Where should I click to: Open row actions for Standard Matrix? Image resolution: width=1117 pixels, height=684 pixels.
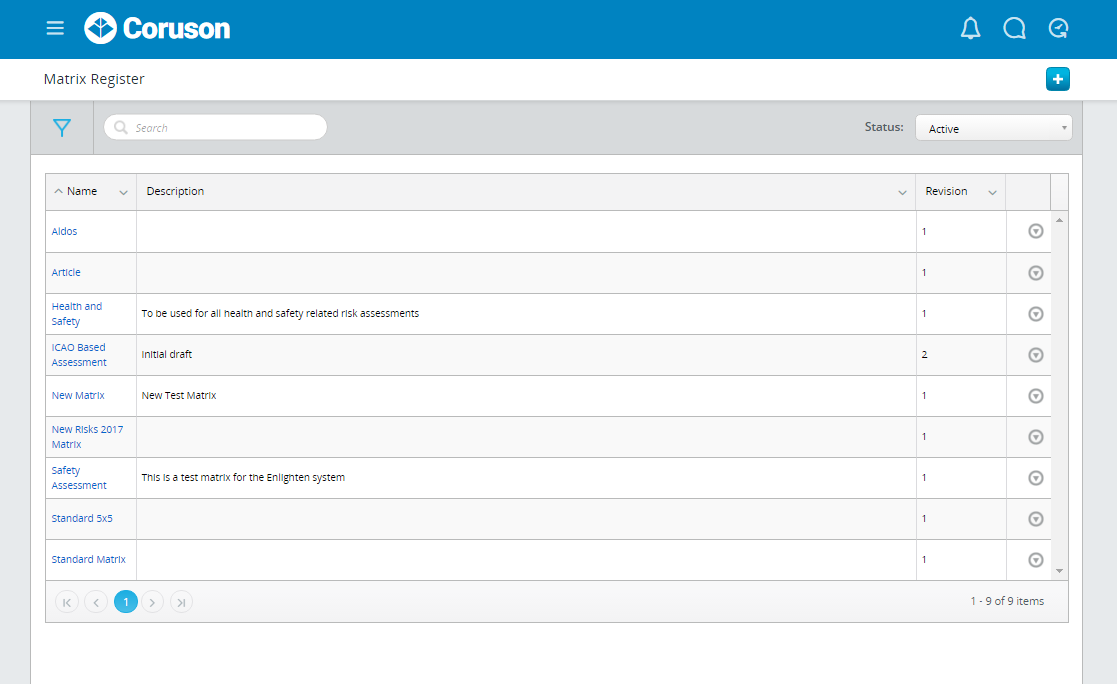[1036, 560]
